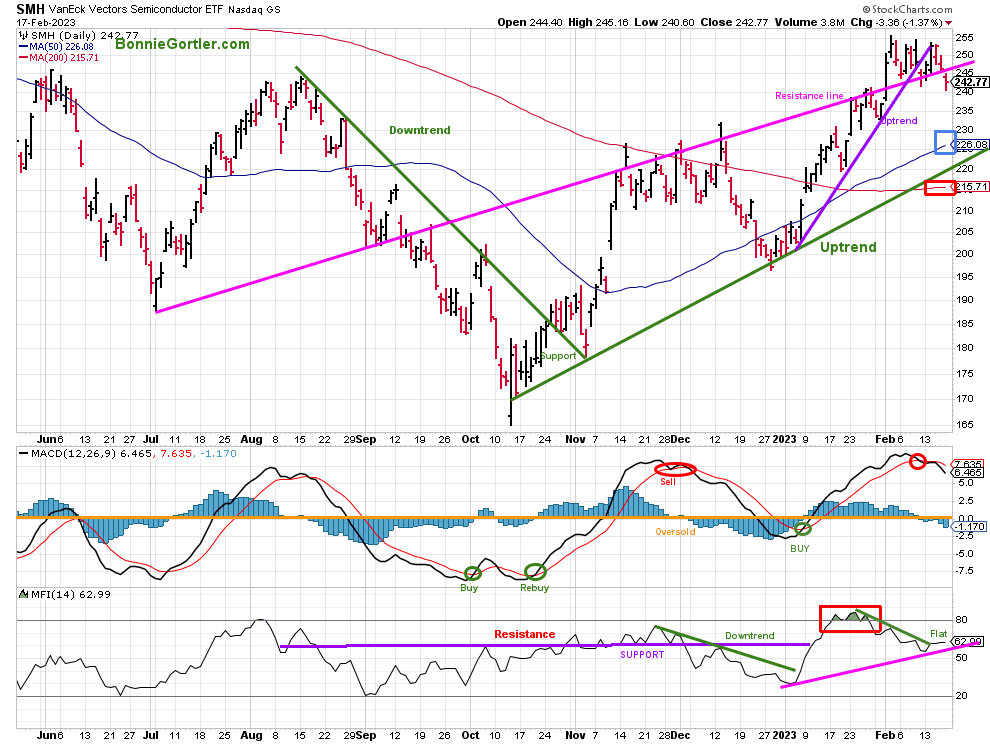Click the 215.71 MA200 price tag
This screenshot has height=744, width=990.
[971, 187]
